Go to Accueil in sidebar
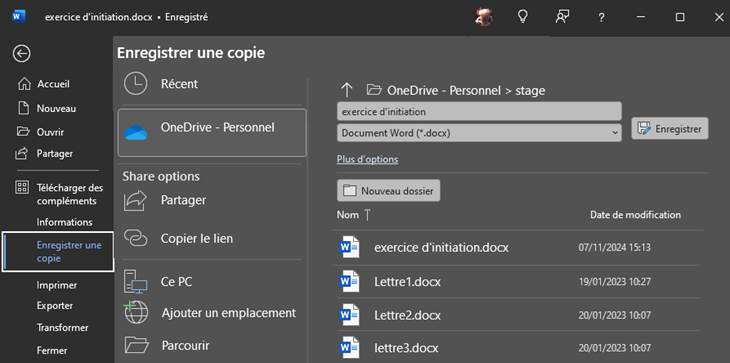The width and height of the screenshot is (730, 363). point(43,84)
